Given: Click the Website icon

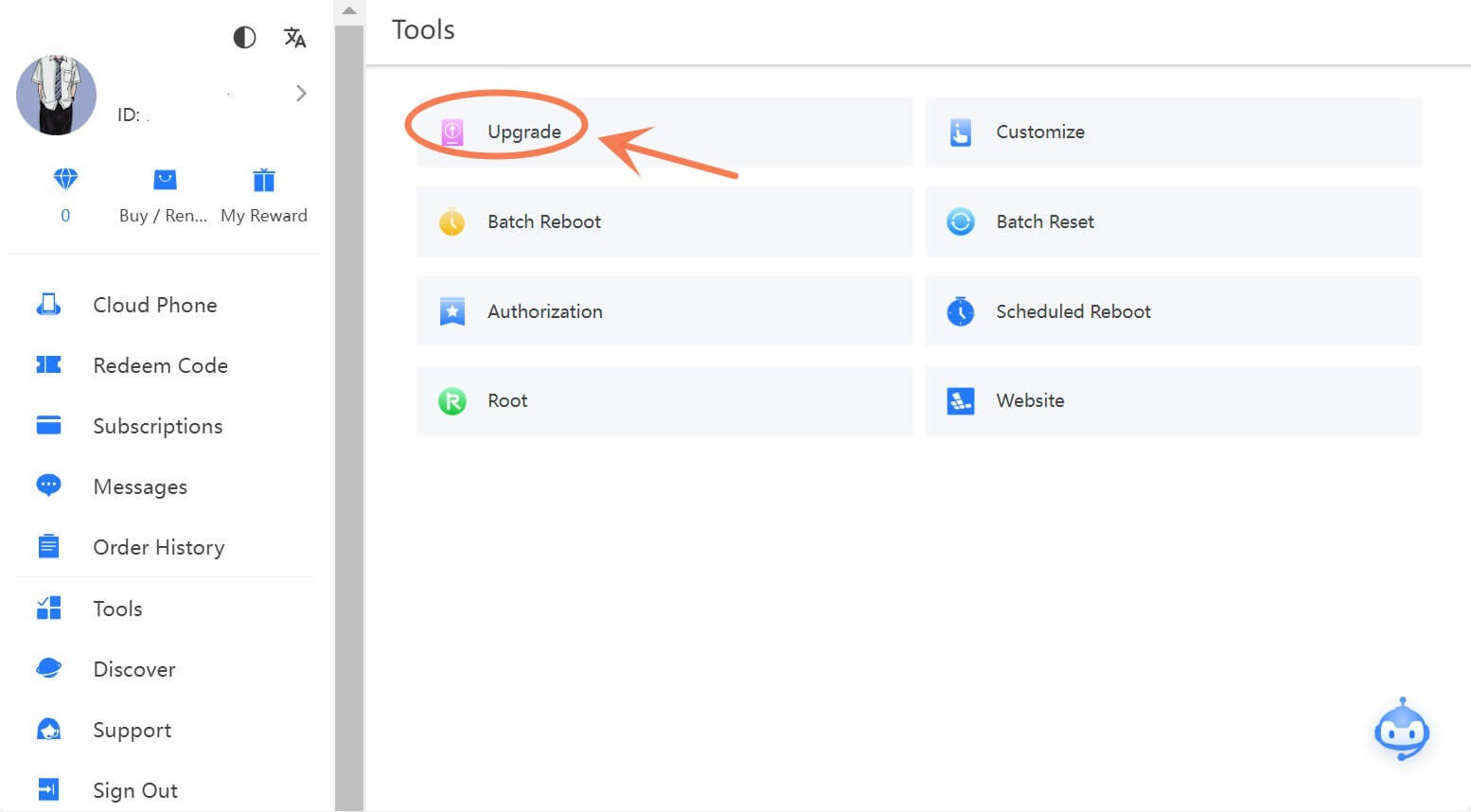Looking at the screenshot, I should (961, 401).
